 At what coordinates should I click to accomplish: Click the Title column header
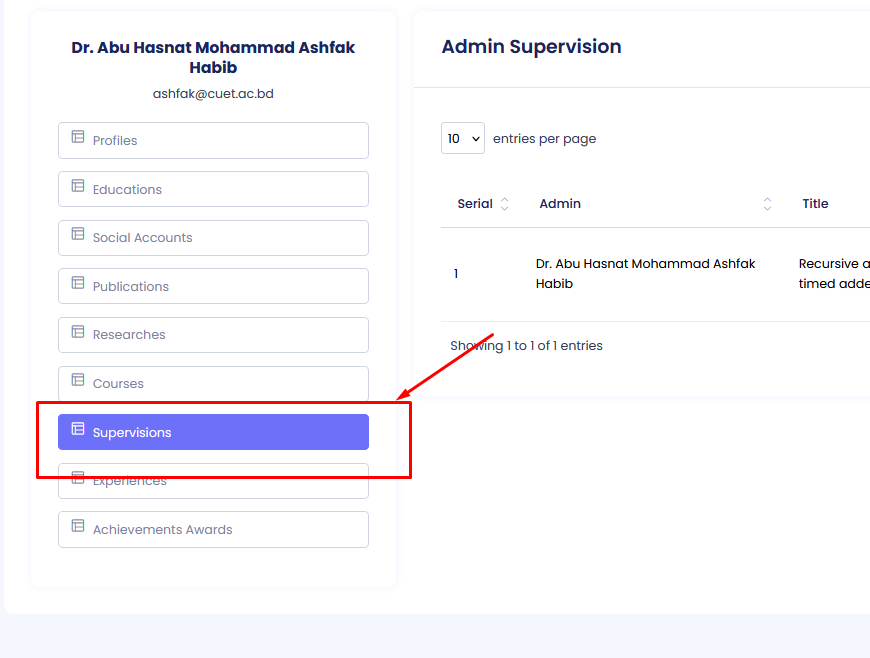tap(815, 204)
